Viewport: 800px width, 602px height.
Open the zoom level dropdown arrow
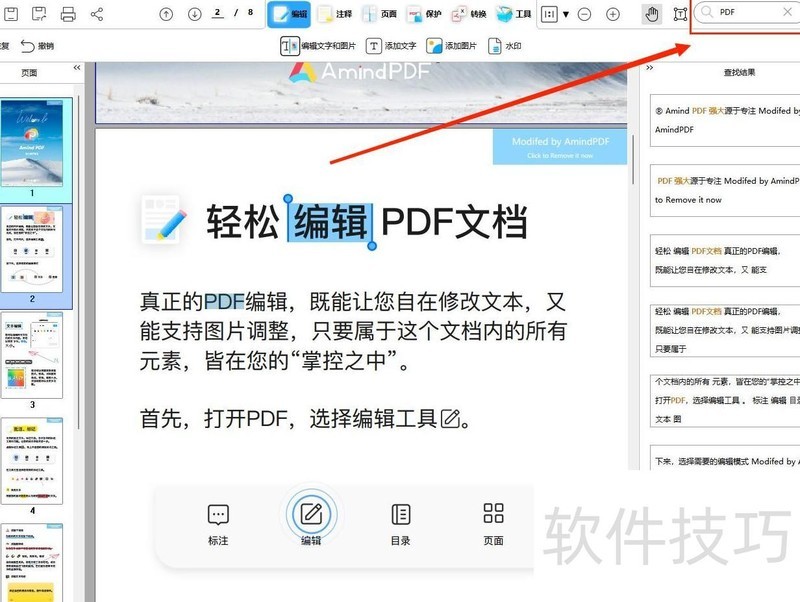(x=566, y=14)
